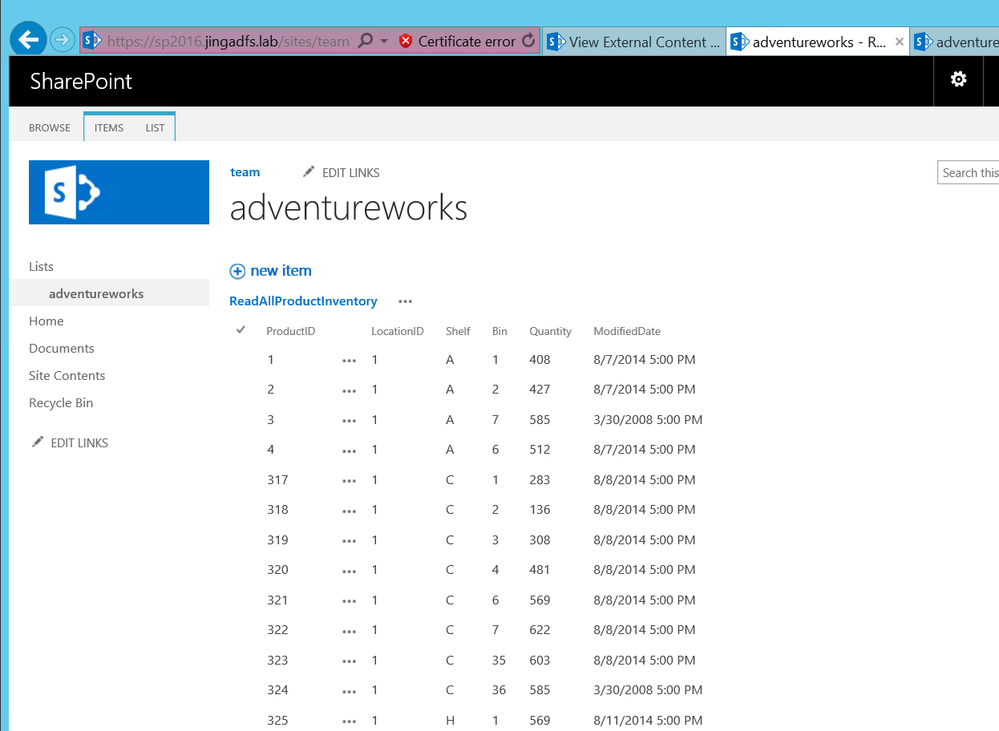Click Quantity value 622

coord(540,630)
